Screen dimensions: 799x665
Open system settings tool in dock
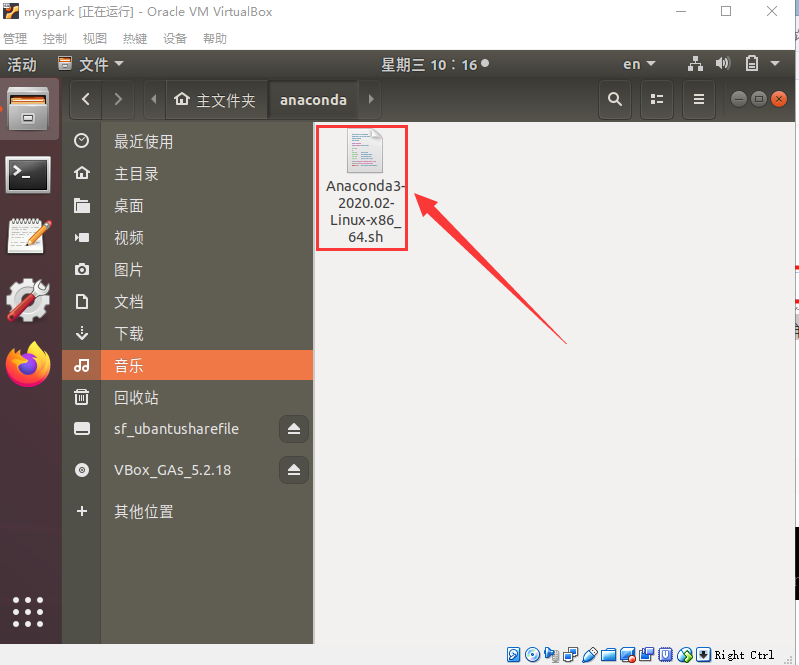tap(28, 300)
